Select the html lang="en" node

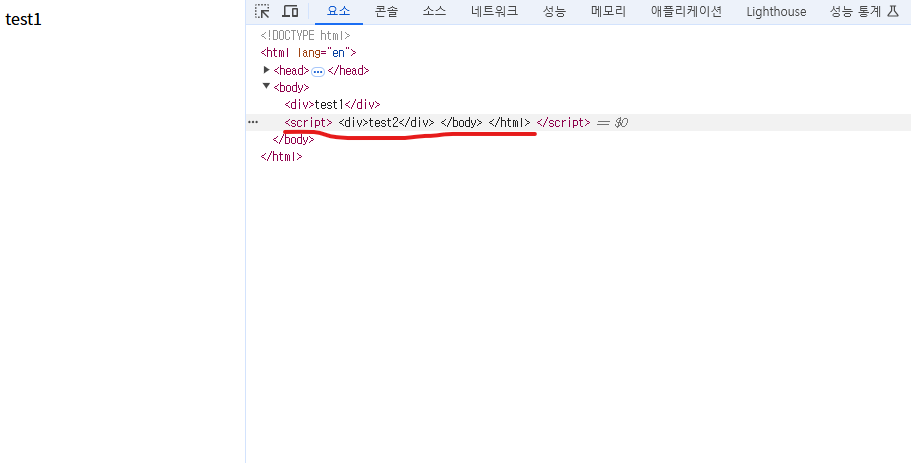(309, 53)
